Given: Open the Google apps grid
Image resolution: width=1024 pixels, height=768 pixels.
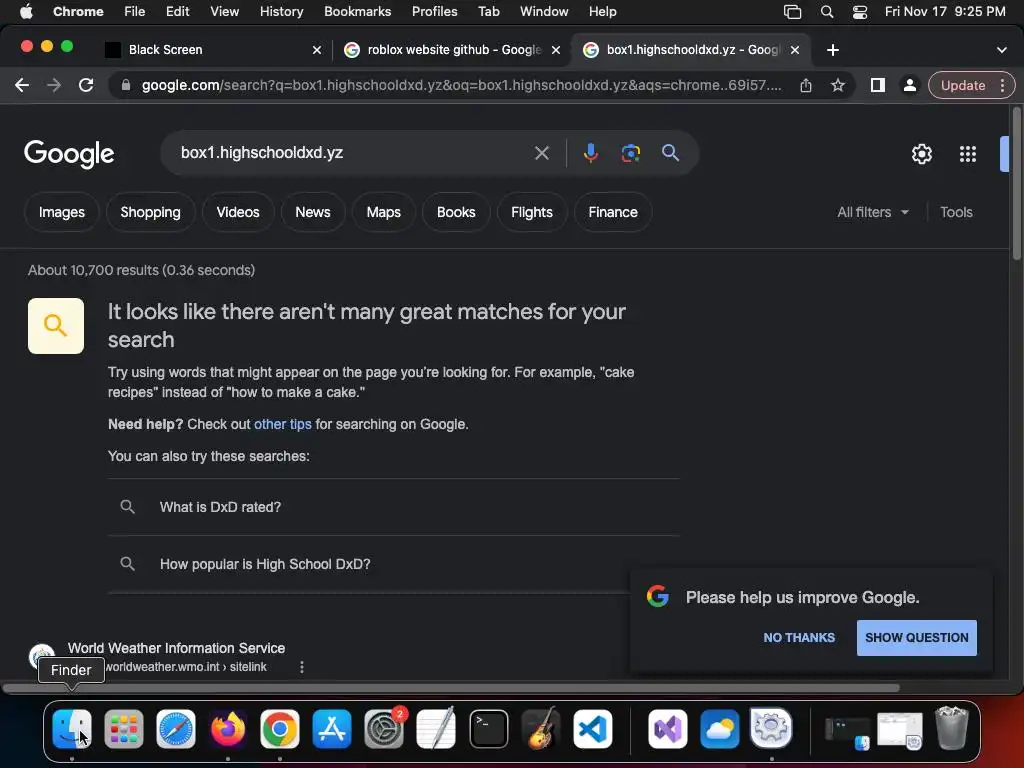Looking at the screenshot, I should [x=968, y=153].
